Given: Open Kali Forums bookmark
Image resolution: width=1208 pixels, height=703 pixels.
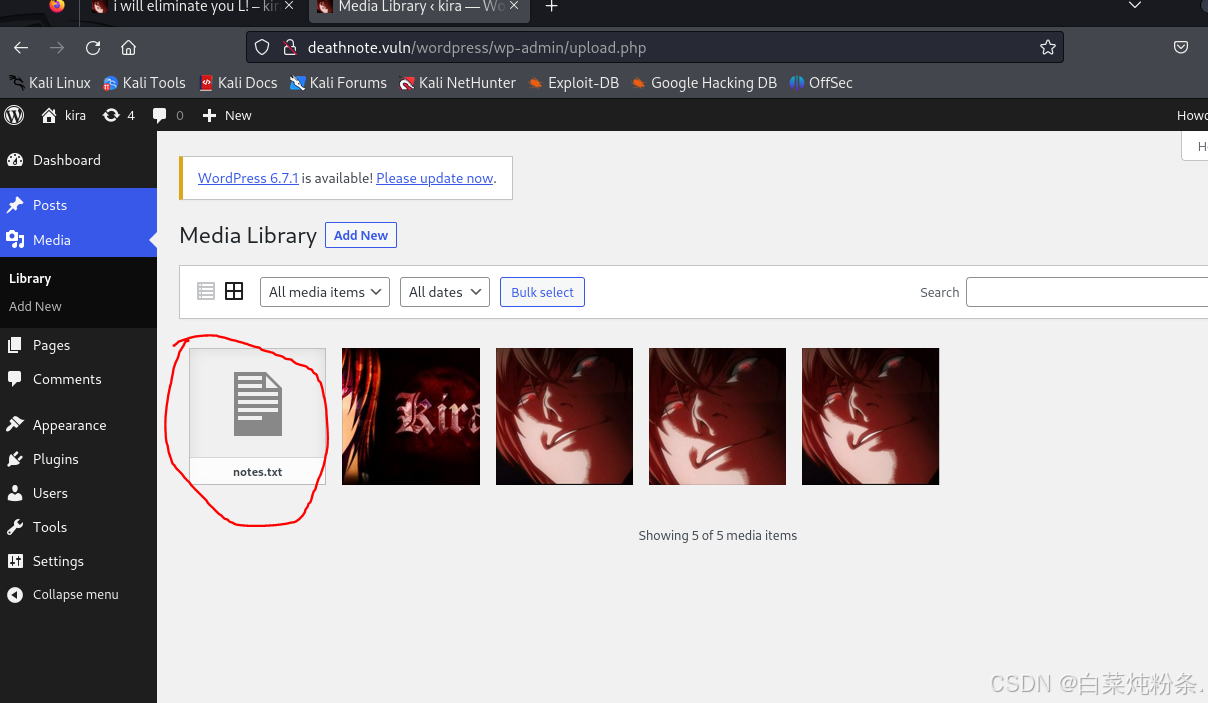Looking at the screenshot, I should click(338, 83).
